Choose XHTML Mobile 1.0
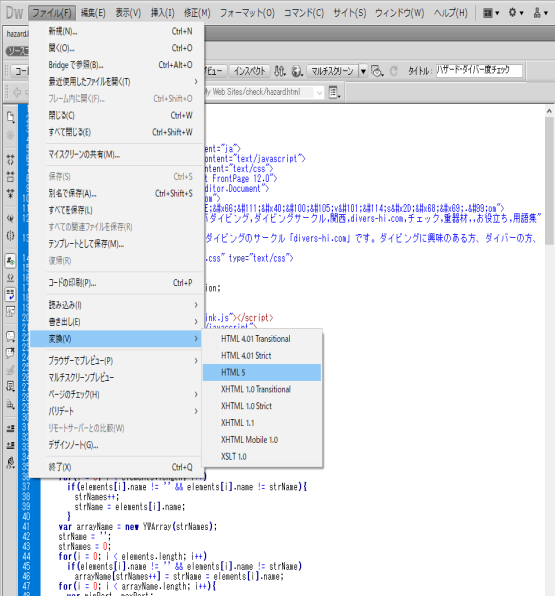 pos(262,439)
